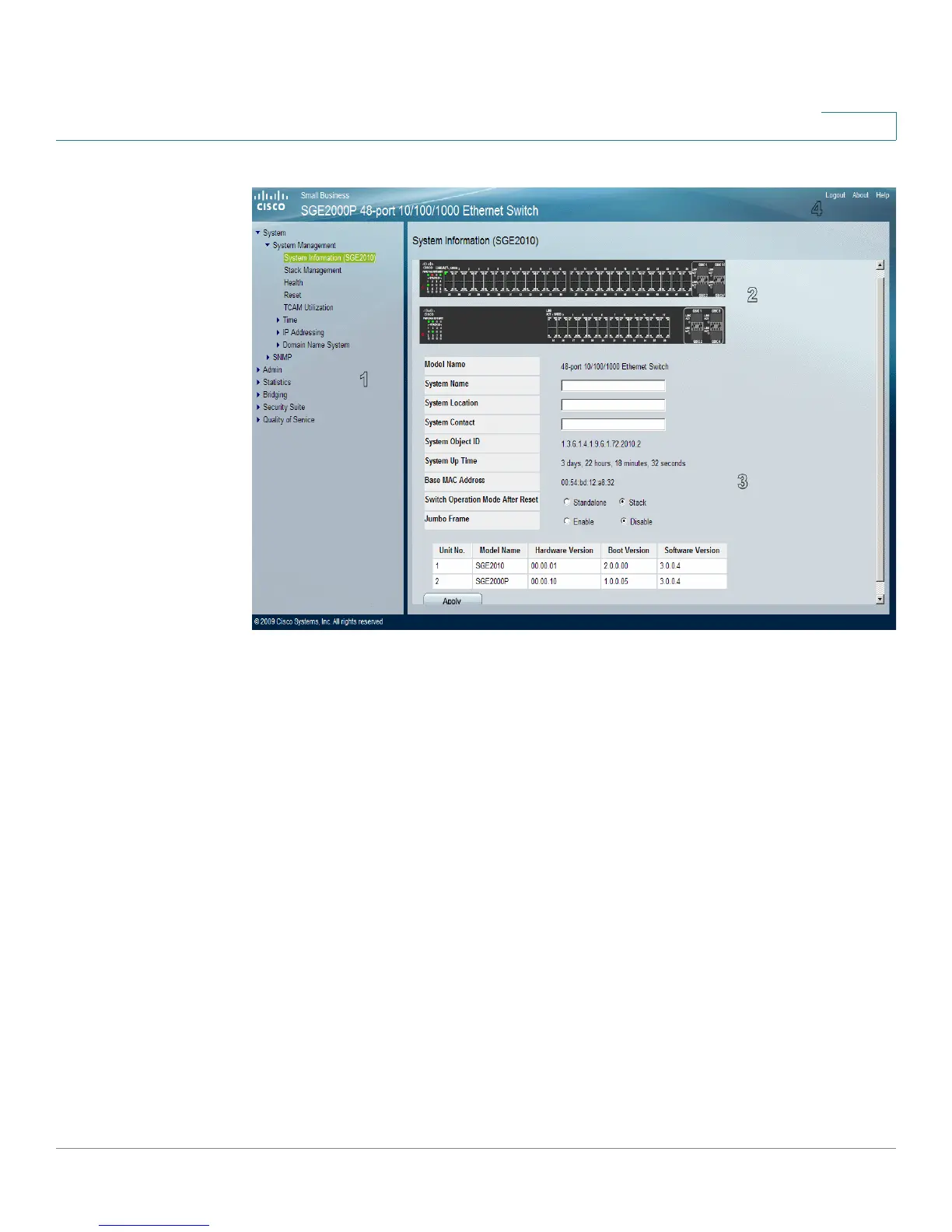The height and width of the screenshot is (1232, 952).
Task: Click the Logout link
Action: coord(835,195)
